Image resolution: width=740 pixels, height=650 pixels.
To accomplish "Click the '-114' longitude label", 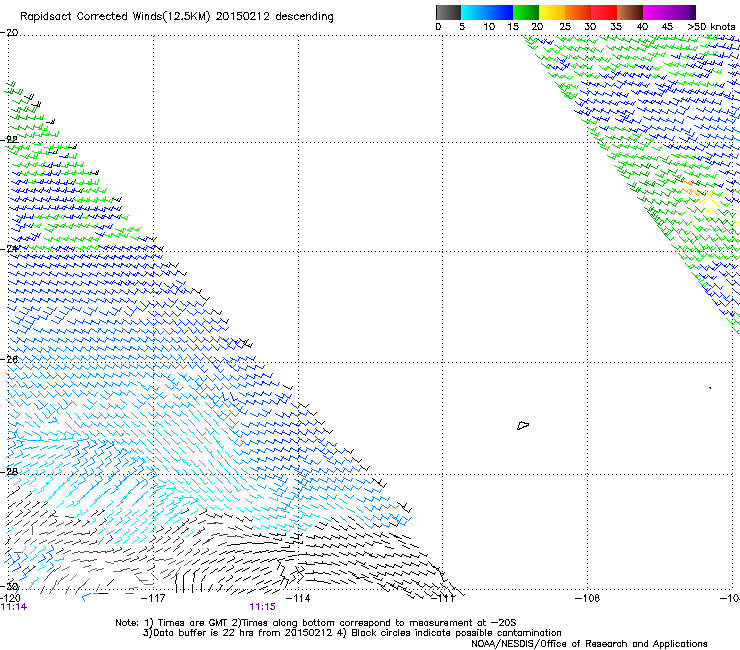I will click(x=298, y=598).
